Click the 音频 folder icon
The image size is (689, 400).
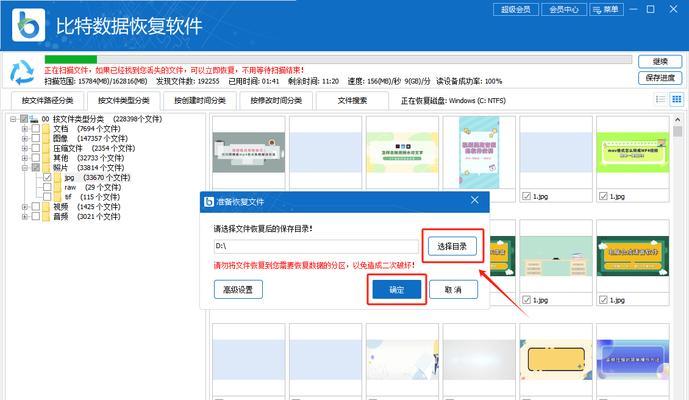46,216
